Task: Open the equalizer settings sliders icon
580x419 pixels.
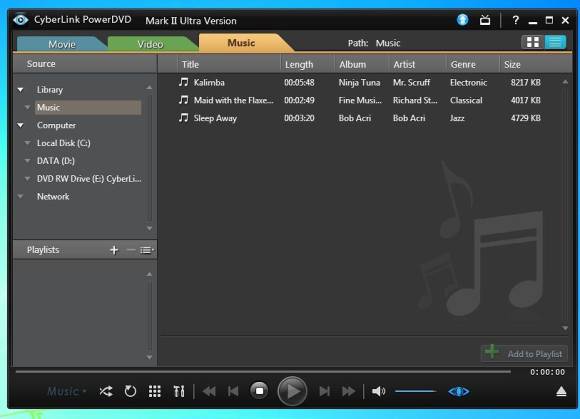Action: (x=179, y=391)
